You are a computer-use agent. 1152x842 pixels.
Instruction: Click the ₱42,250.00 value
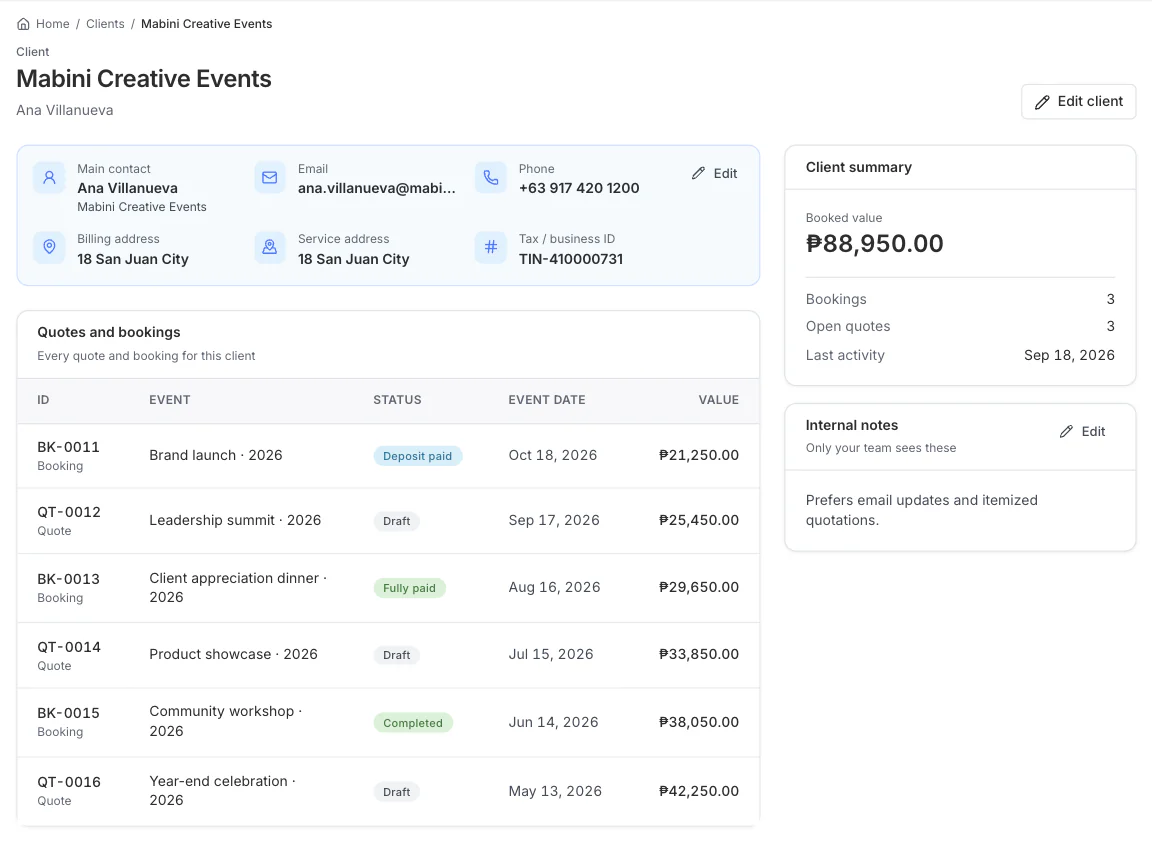click(x=699, y=791)
